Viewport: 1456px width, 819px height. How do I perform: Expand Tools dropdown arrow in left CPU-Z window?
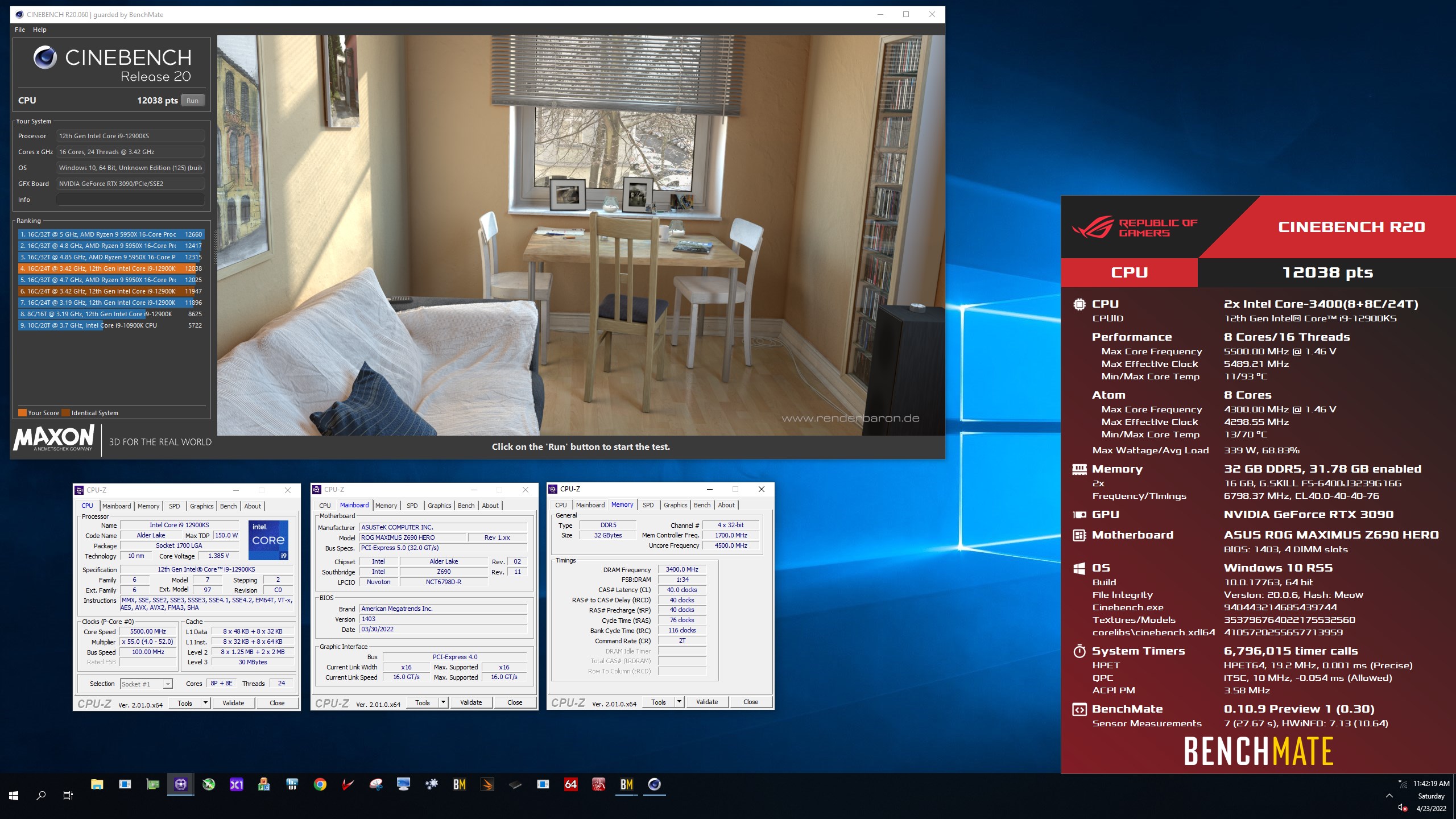[205, 703]
